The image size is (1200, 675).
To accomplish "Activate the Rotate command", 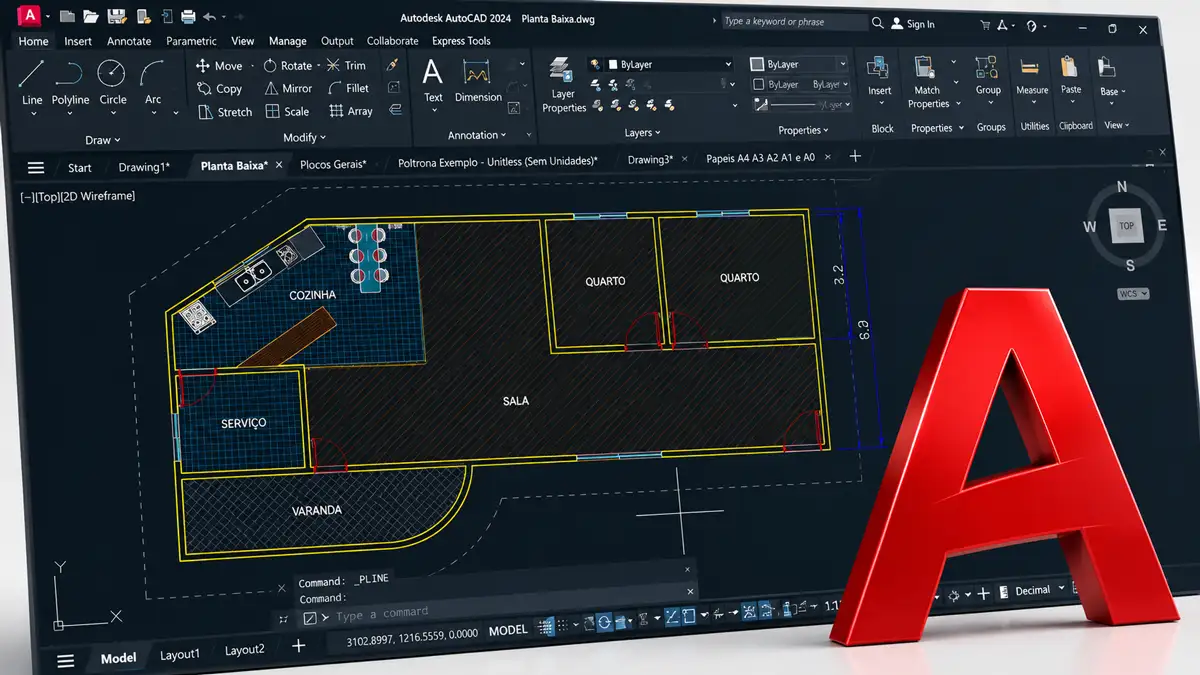I will (x=288, y=66).
